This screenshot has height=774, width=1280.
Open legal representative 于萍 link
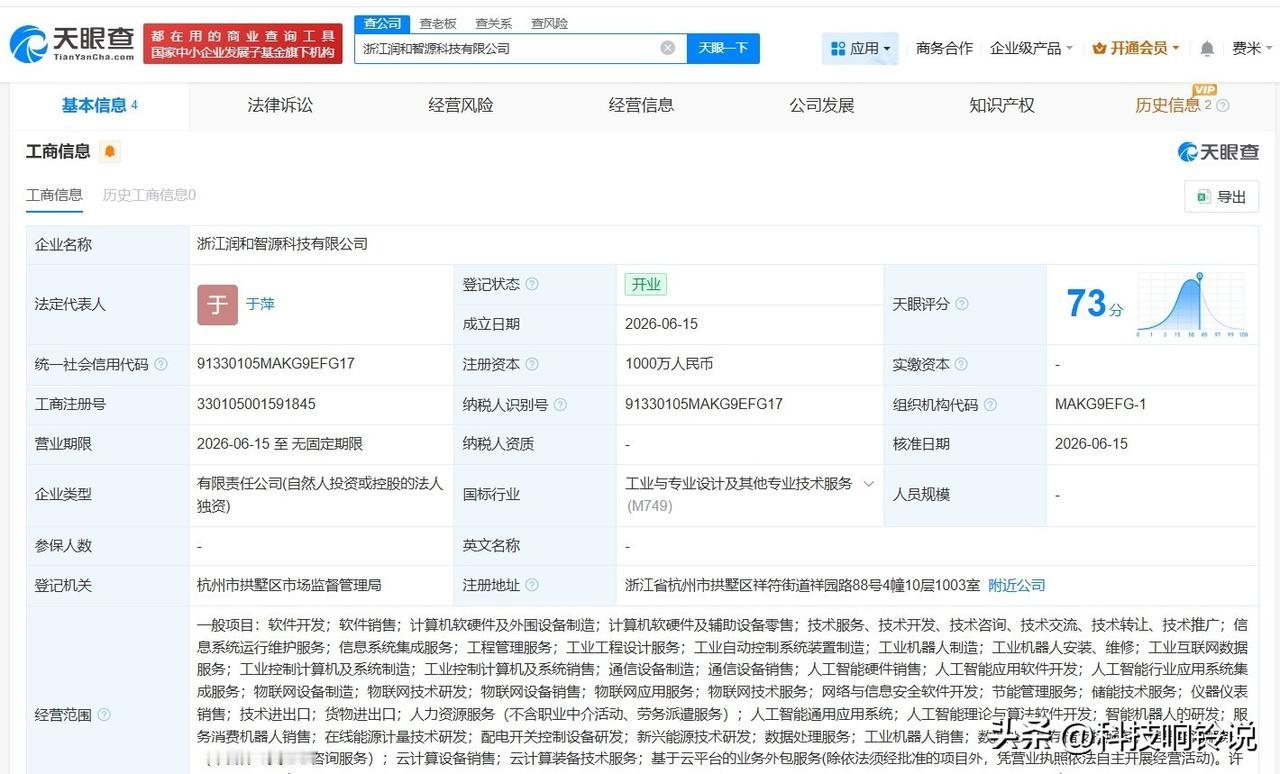click(x=260, y=304)
